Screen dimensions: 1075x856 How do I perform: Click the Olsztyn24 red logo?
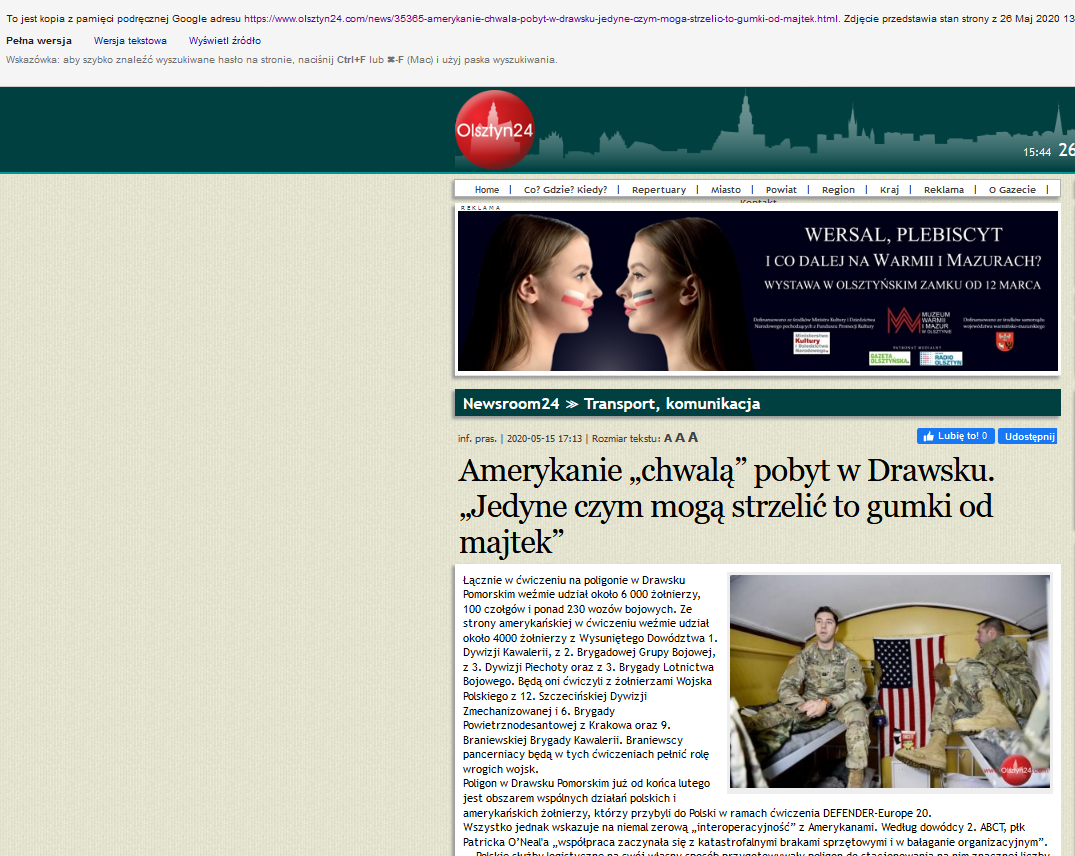pyautogui.click(x=494, y=130)
